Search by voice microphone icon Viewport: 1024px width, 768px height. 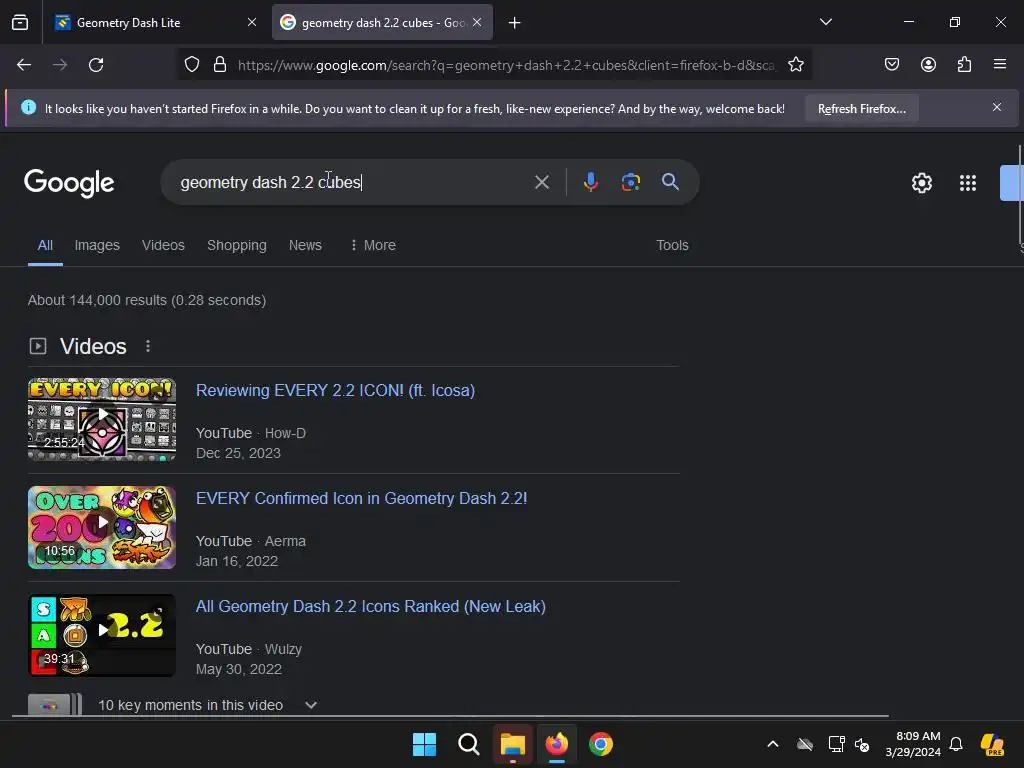(590, 182)
